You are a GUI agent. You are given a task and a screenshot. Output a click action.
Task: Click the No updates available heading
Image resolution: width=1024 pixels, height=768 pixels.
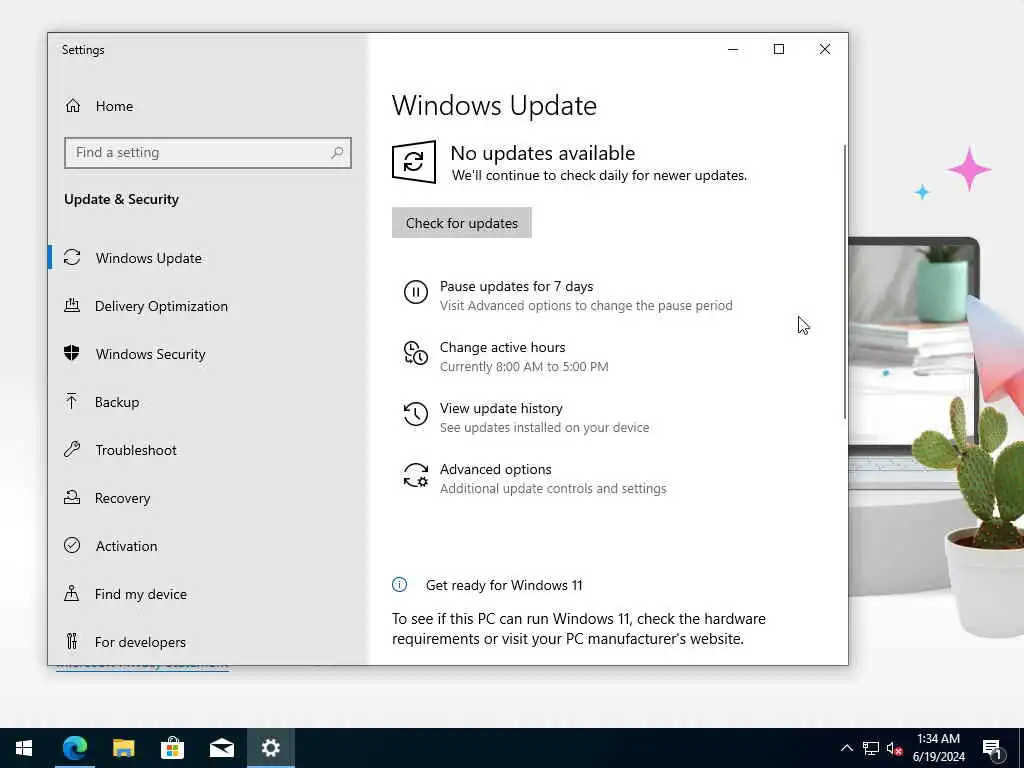coord(543,153)
